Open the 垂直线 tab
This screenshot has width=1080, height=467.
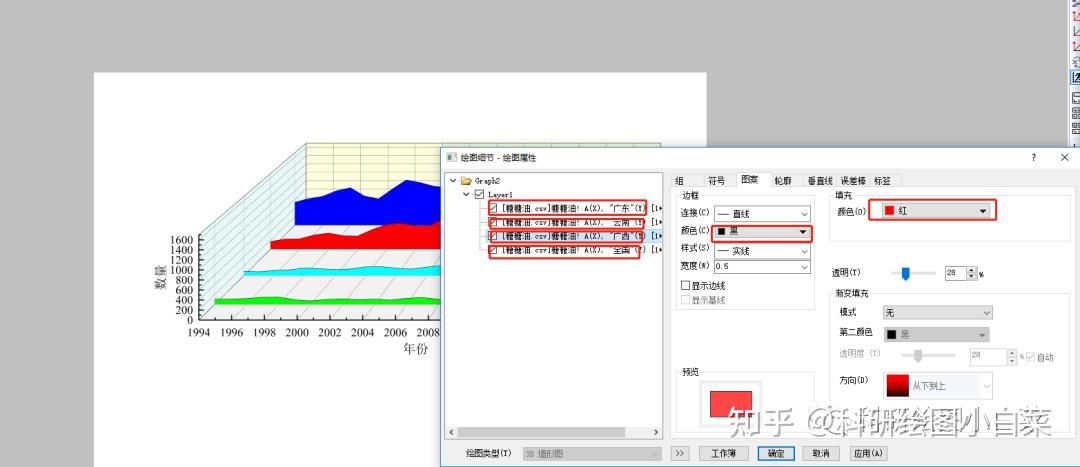pyautogui.click(x=820, y=181)
